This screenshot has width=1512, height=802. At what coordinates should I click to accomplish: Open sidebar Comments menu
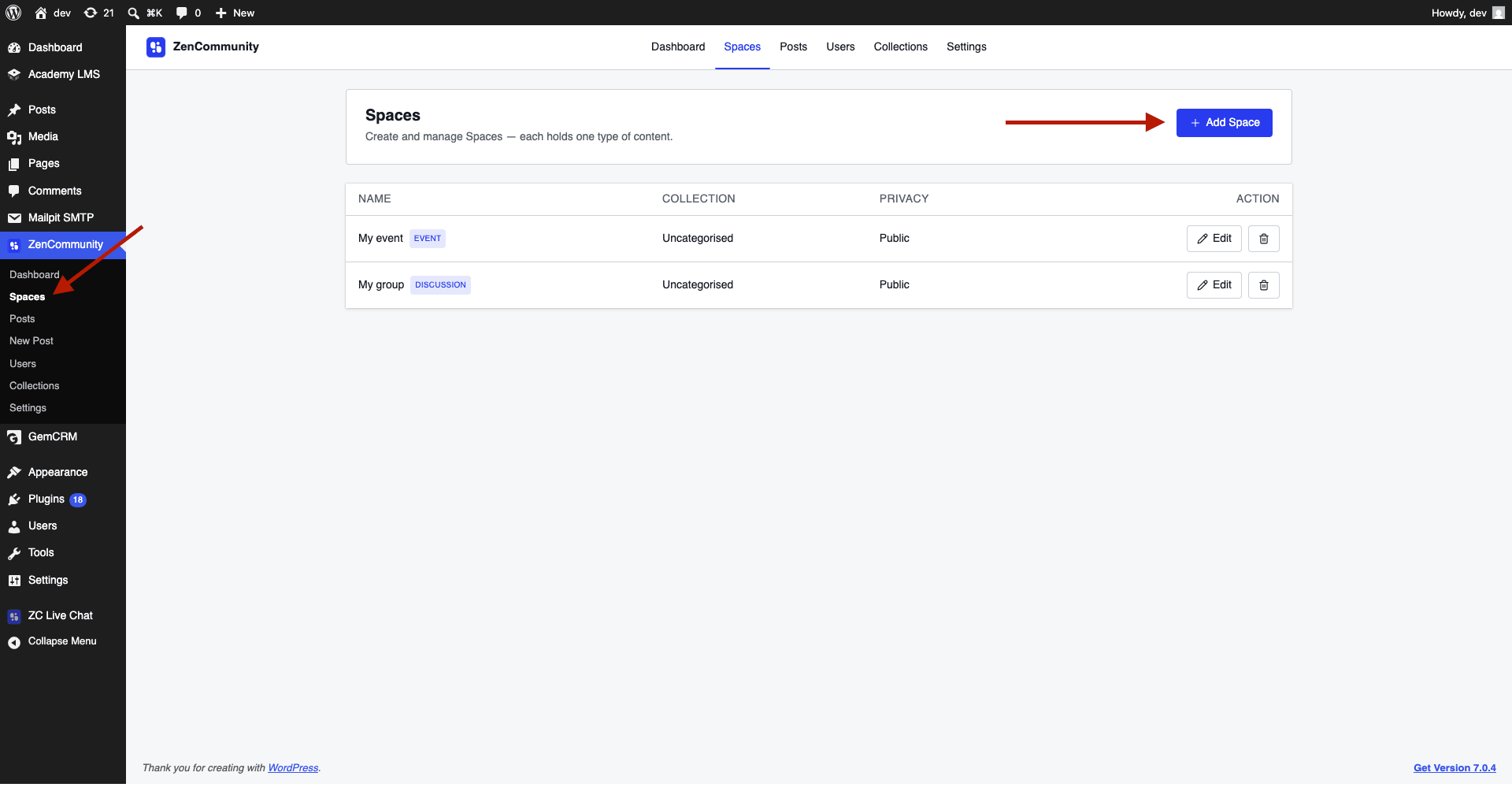coord(63,191)
